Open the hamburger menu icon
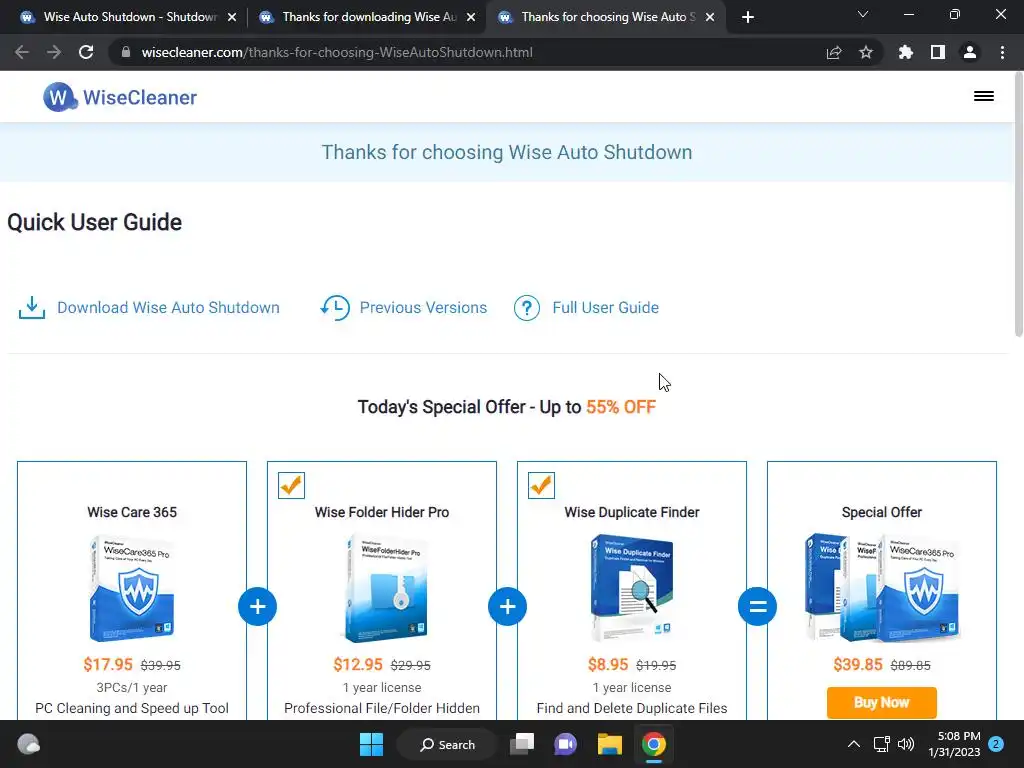 tap(984, 97)
